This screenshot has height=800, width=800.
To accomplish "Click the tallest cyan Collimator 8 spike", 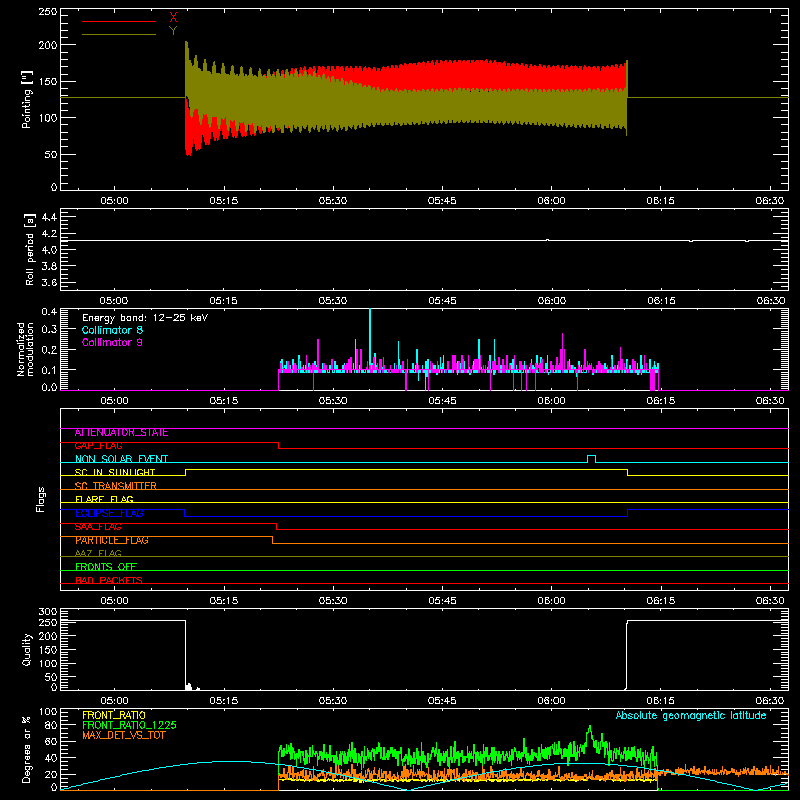I will tap(370, 337).
